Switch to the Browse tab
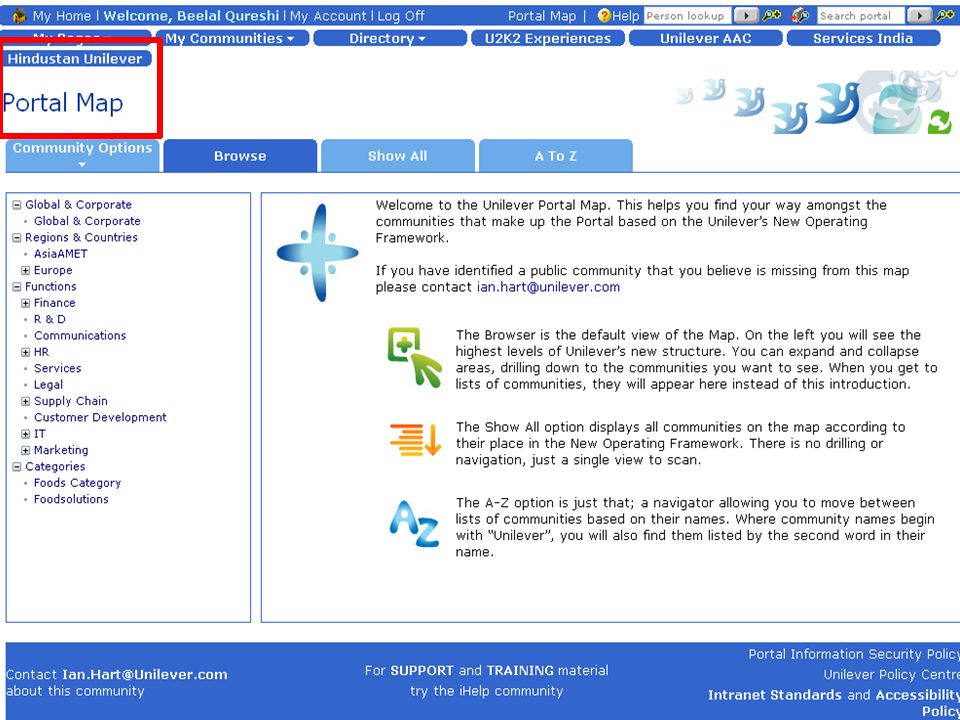This screenshot has width=960, height=720. point(240,156)
